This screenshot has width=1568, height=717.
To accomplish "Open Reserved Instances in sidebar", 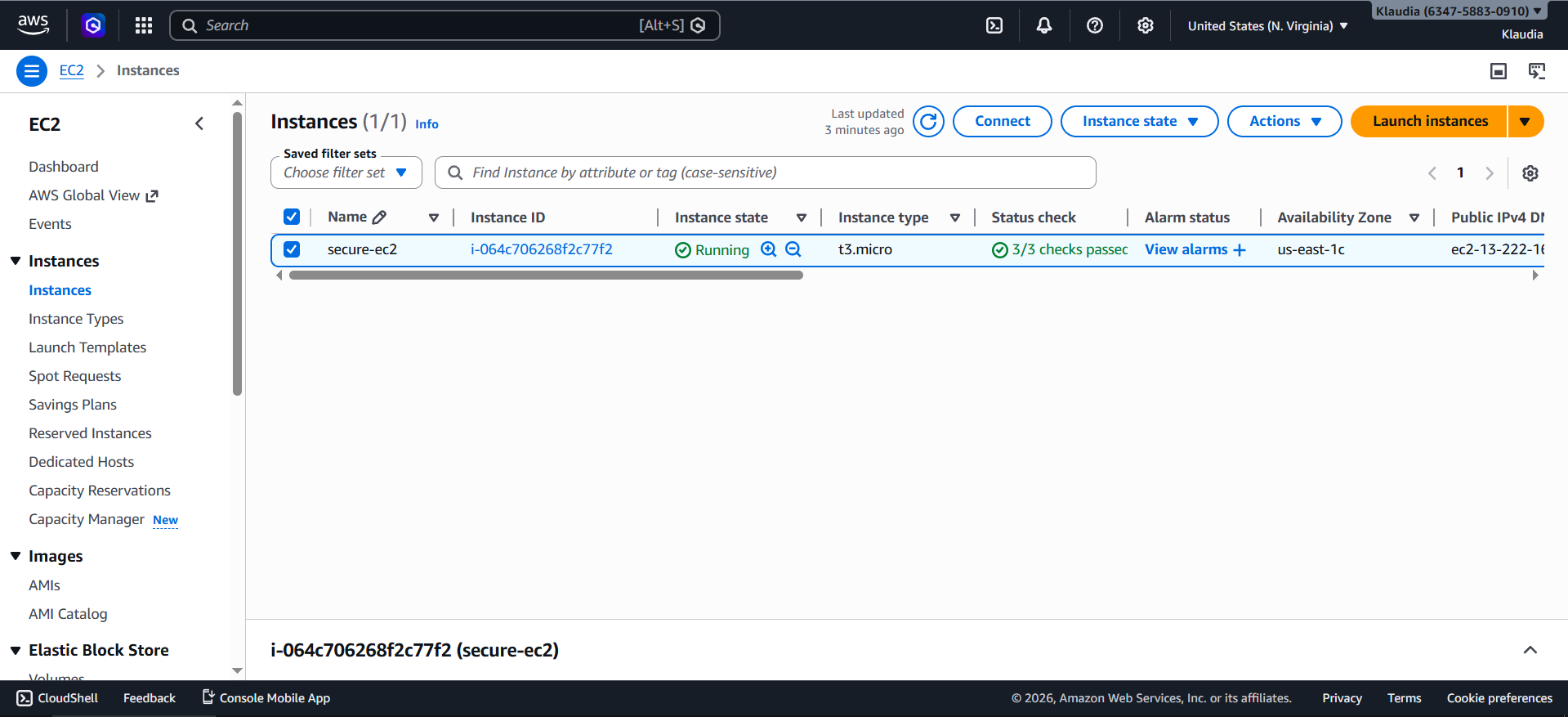I will [90, 433].
